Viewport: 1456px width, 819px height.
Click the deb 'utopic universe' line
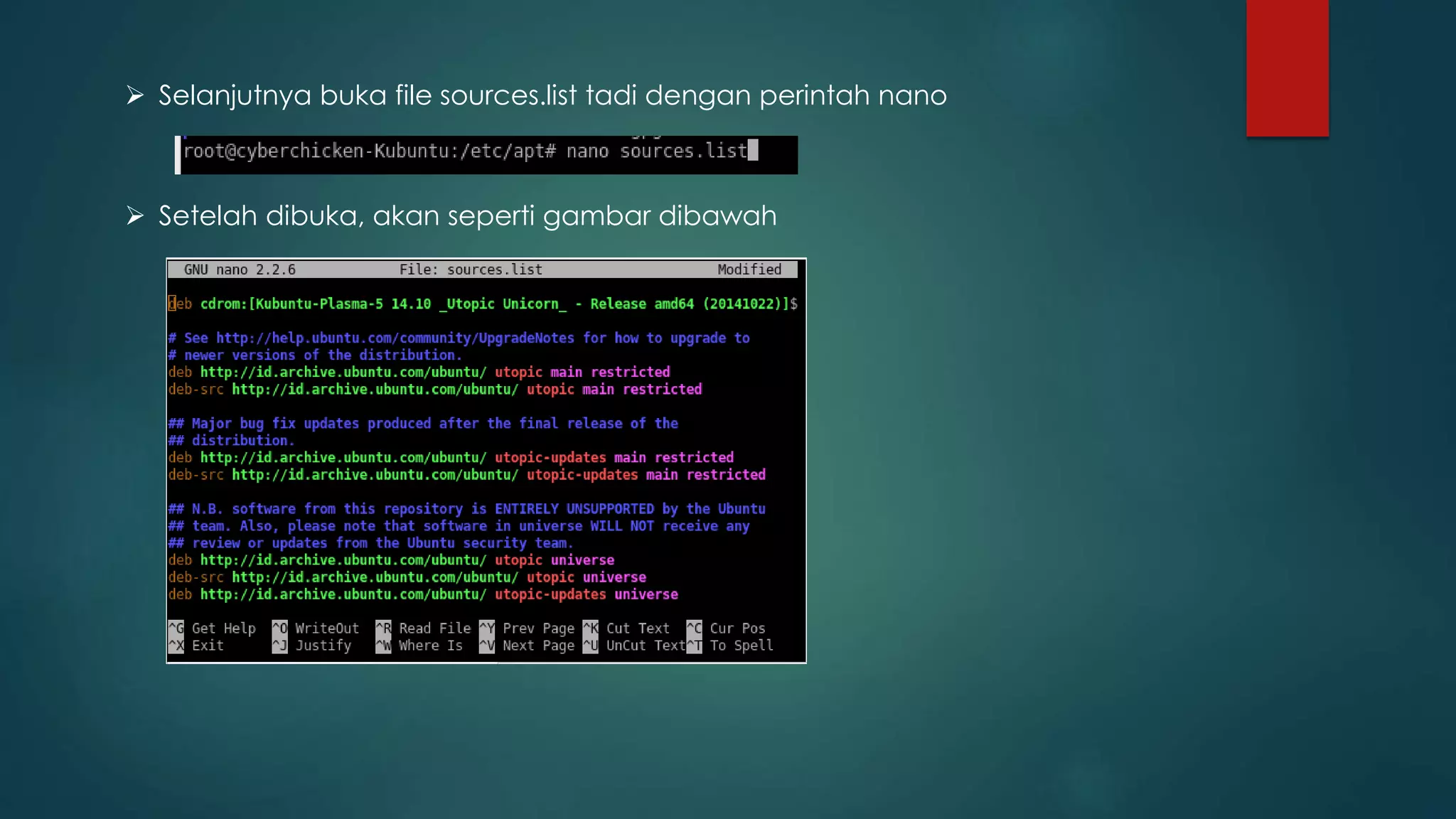point(392,560)
